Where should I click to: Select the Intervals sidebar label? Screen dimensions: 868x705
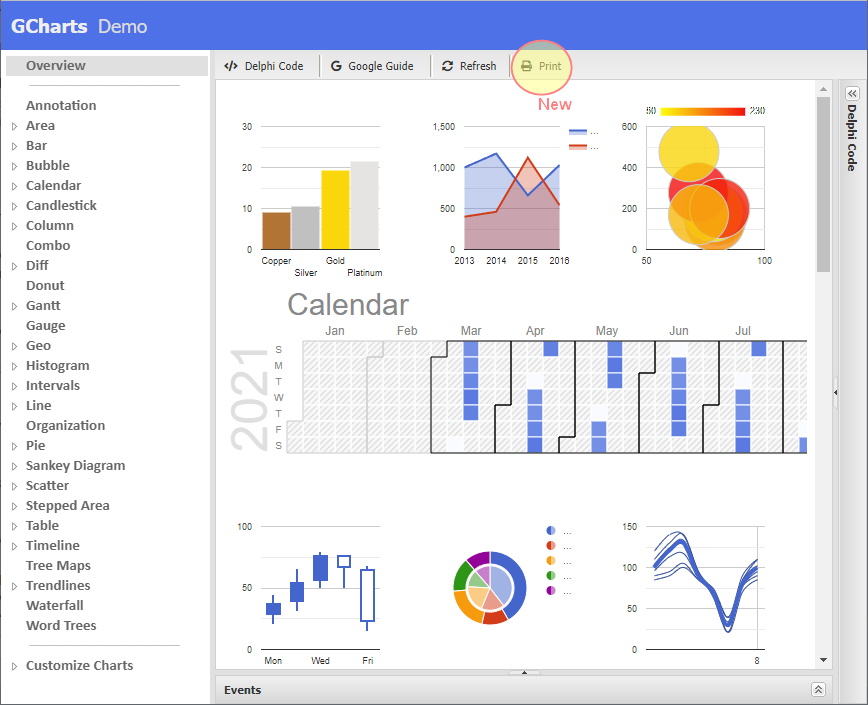[x=53, y=386]
